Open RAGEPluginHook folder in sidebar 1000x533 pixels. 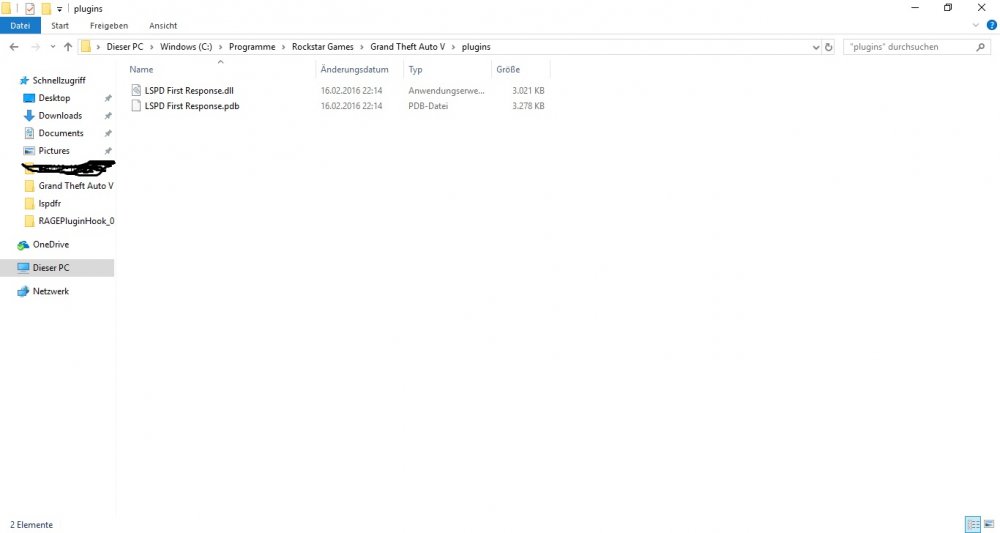point(77,221)
